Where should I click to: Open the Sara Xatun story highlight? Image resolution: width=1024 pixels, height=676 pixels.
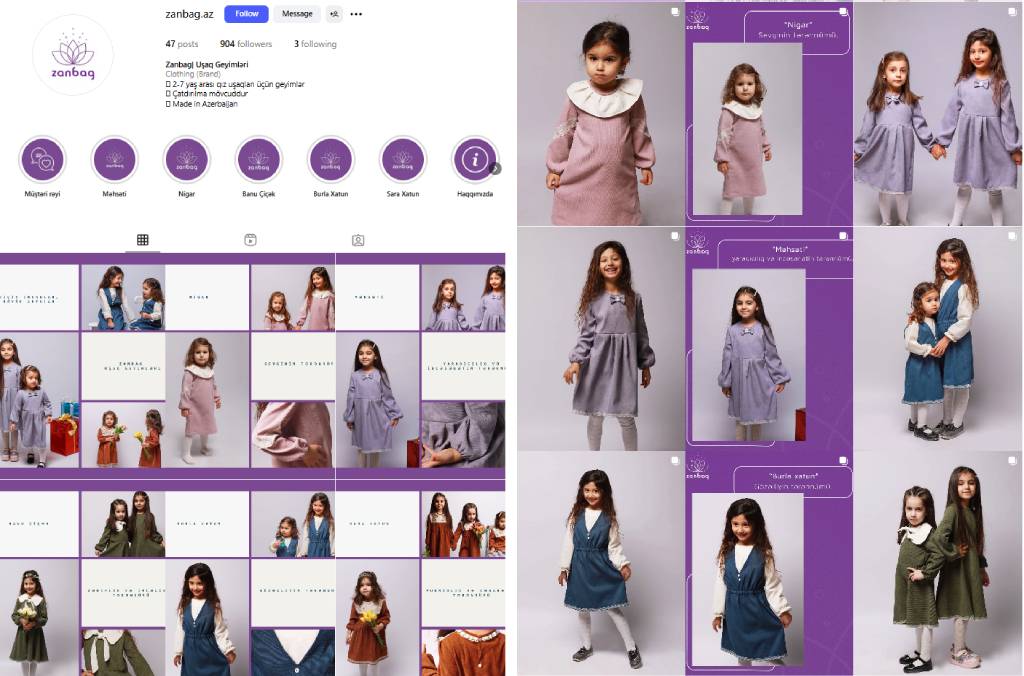[x=402, y=160]
